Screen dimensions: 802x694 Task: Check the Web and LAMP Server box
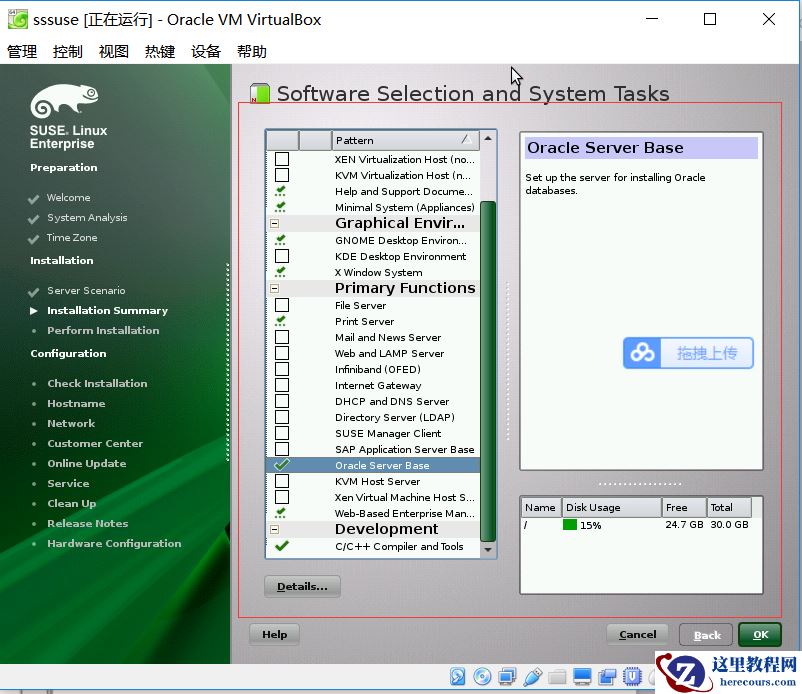tap(282, 353)
